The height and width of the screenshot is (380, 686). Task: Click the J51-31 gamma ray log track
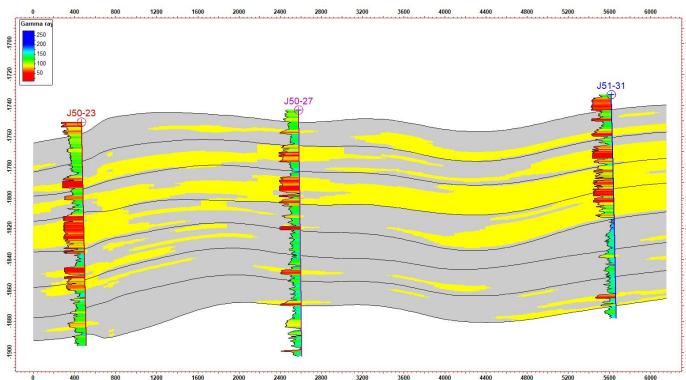click(x=604, y=206)
